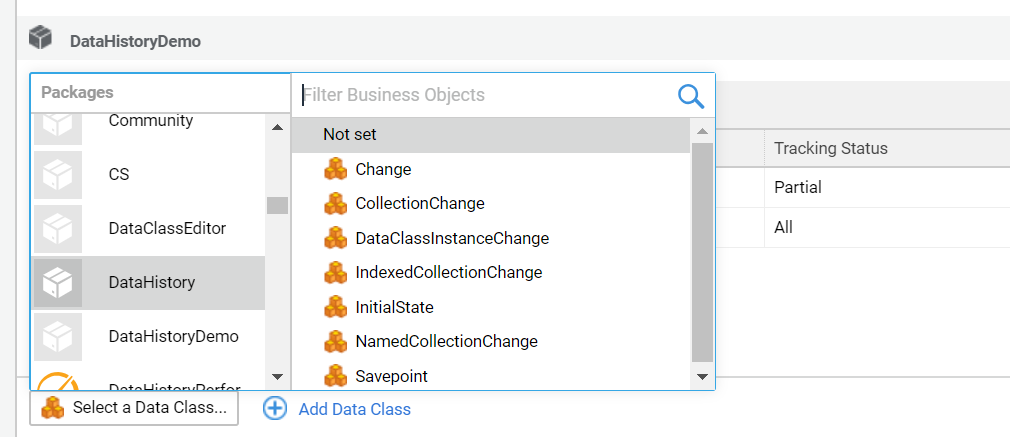Choose DataClassInstanceChange from the list
The width and height of the screenshot is (1010, 437).
(x=491, y=238)
